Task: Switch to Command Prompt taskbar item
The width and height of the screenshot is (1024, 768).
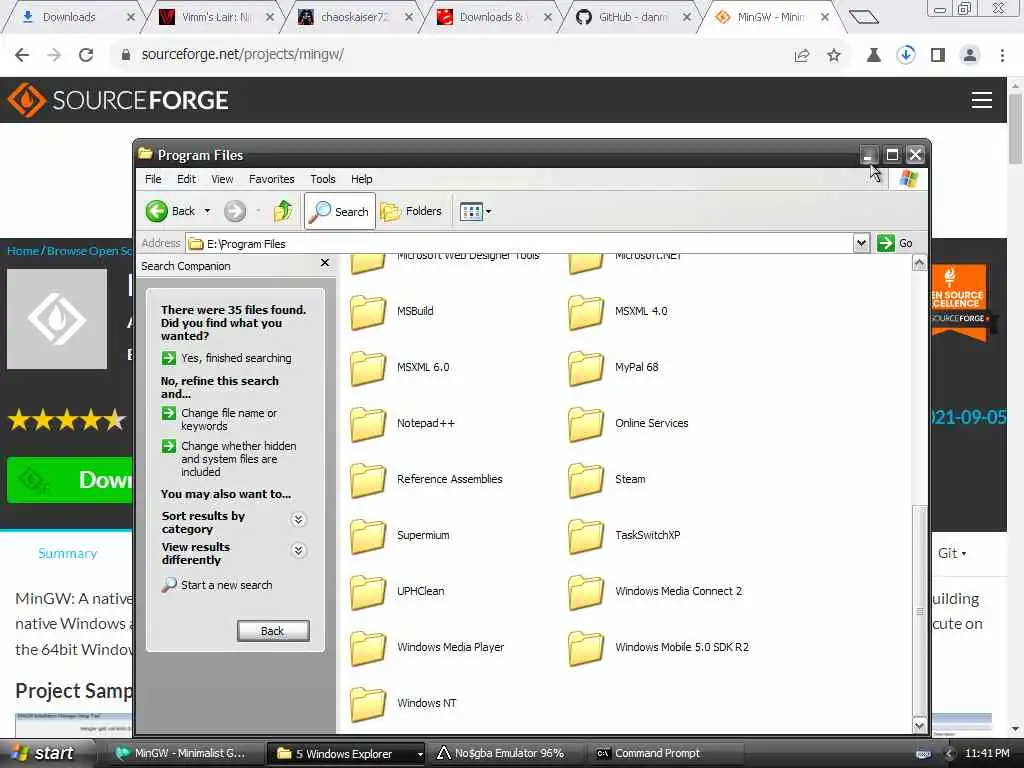Action: [666, 753]
